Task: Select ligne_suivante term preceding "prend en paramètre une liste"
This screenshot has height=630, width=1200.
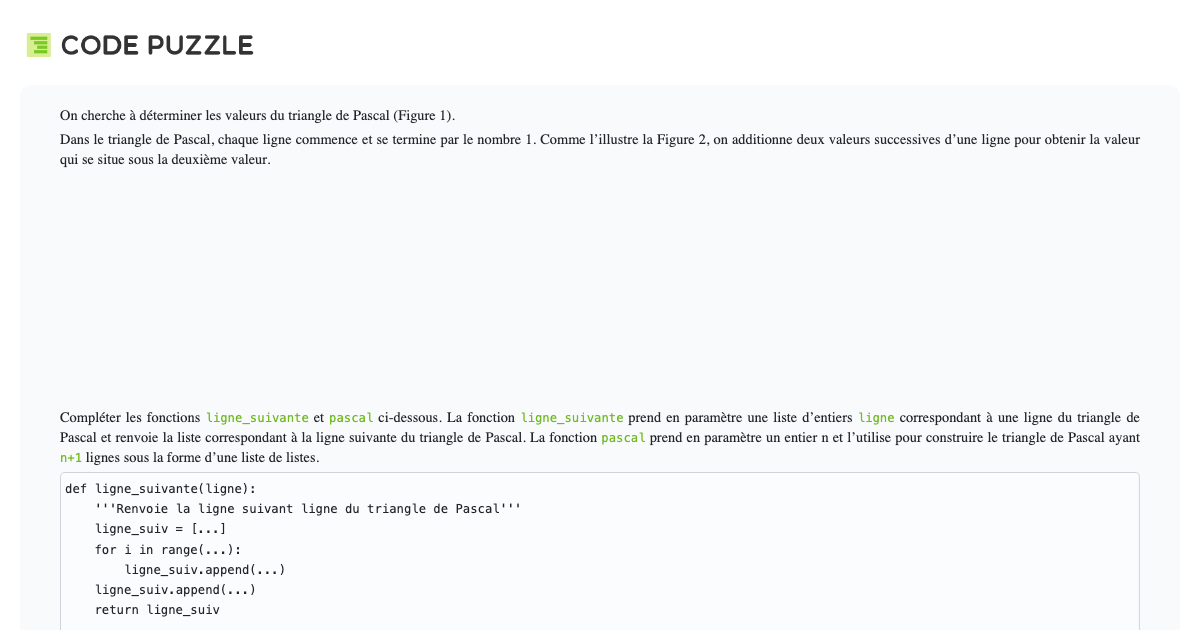Action: [x=572, y=417]
